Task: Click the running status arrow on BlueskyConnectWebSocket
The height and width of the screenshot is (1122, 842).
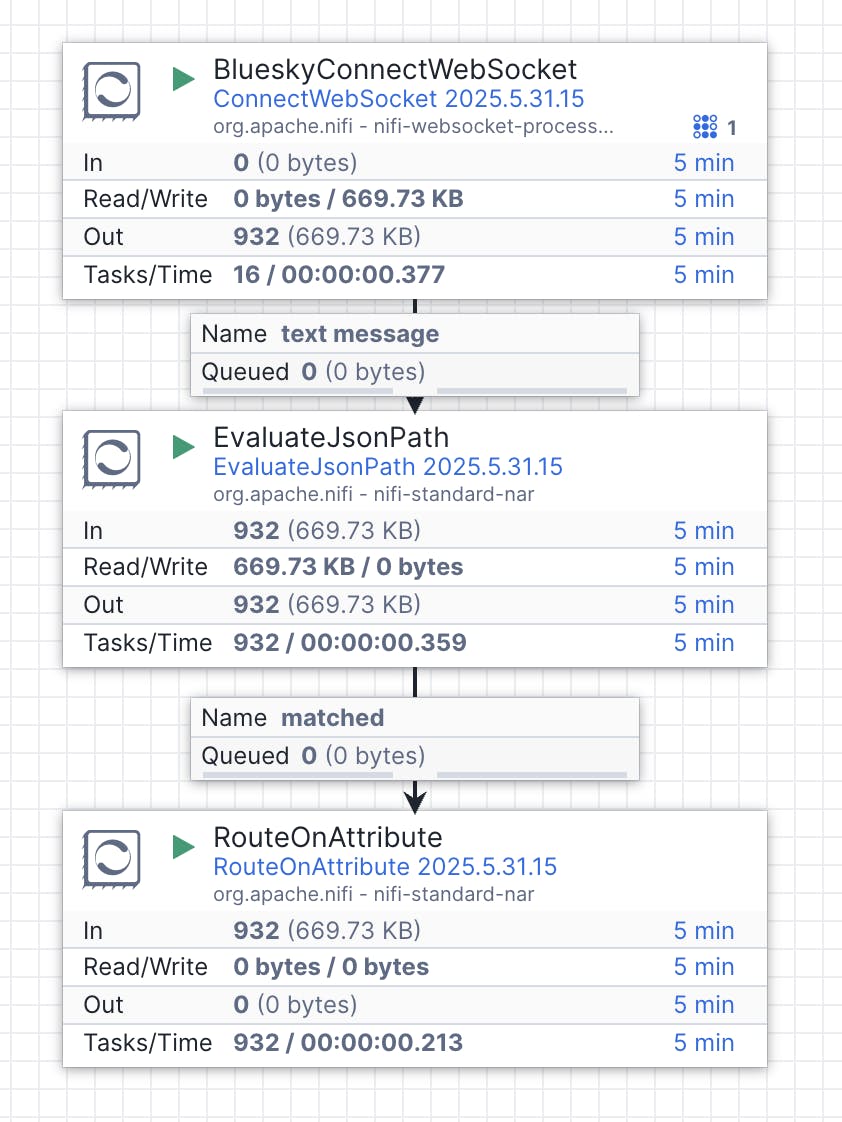Action: click(184, 79)
